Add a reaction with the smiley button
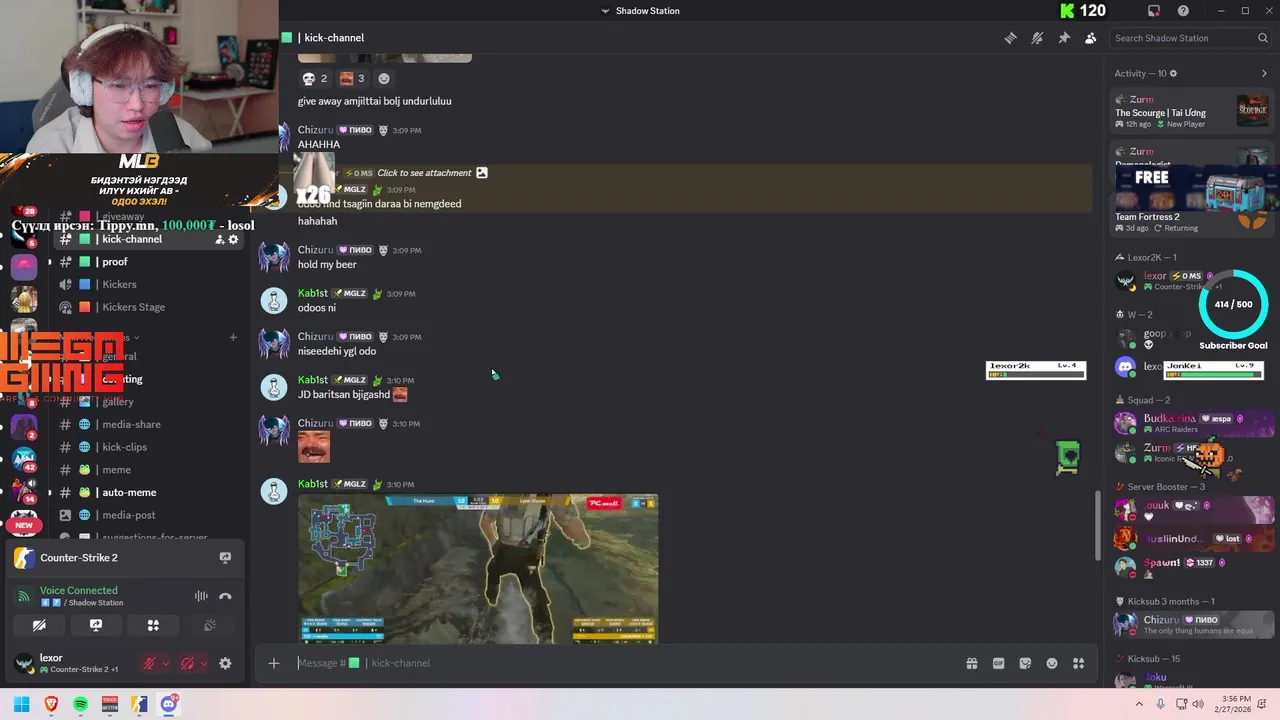Image resolution: width=1280 pixels, height=720 pixels. coord(383,78)
